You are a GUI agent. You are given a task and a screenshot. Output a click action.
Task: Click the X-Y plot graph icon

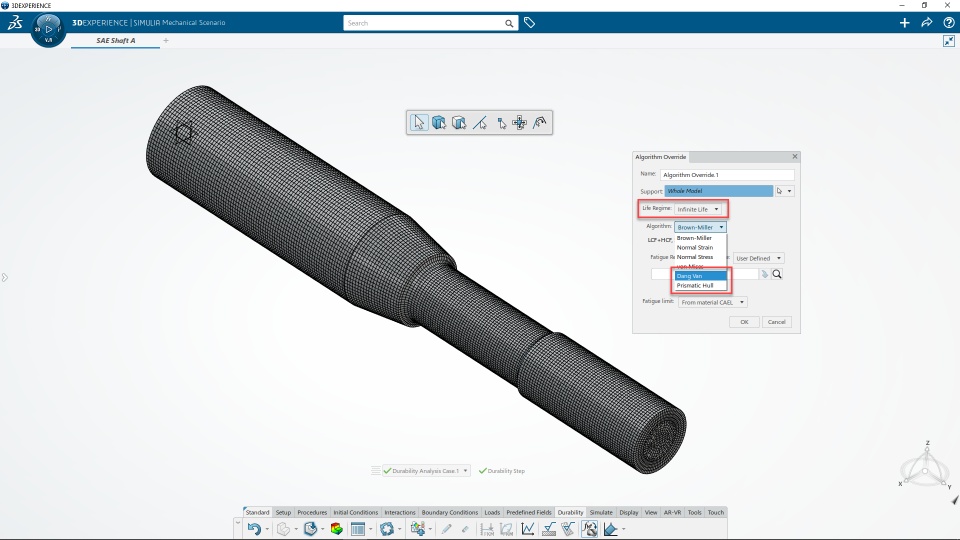coord(528,529)
